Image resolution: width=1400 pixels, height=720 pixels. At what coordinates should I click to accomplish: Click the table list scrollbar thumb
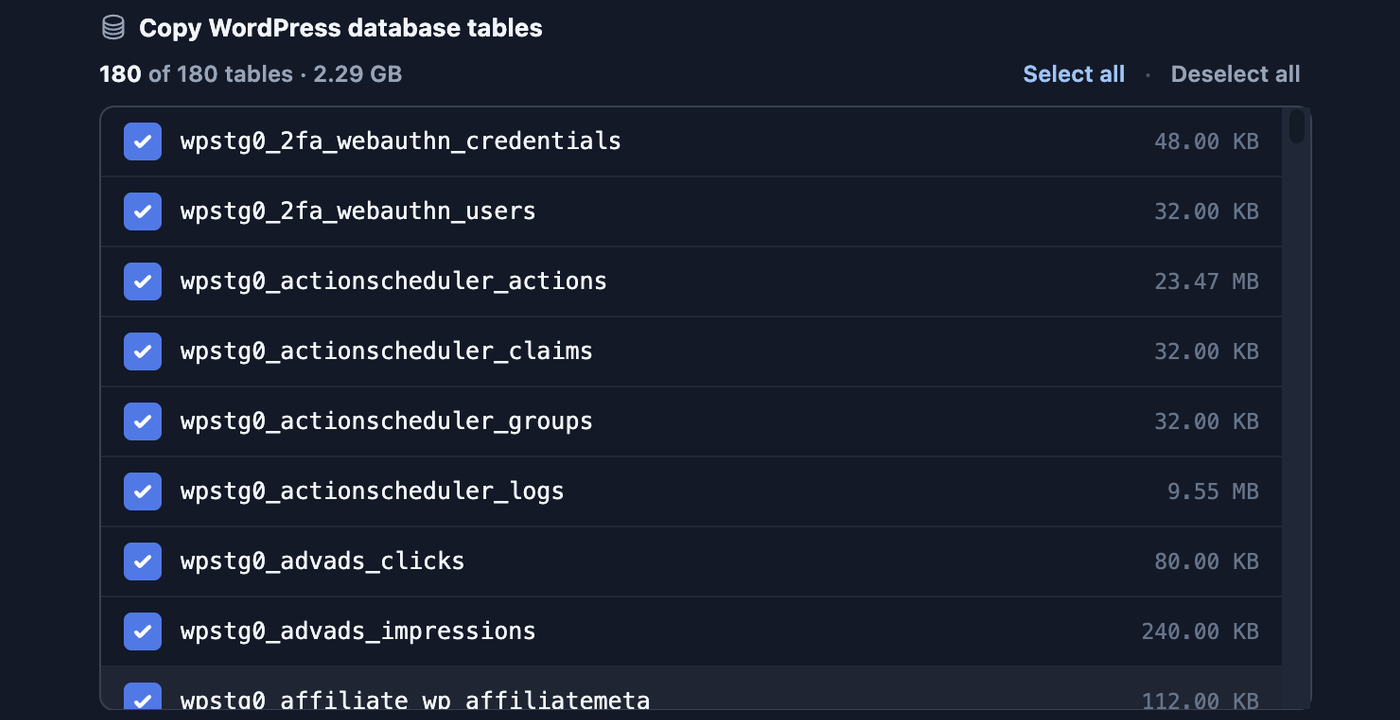(1296, 127)
